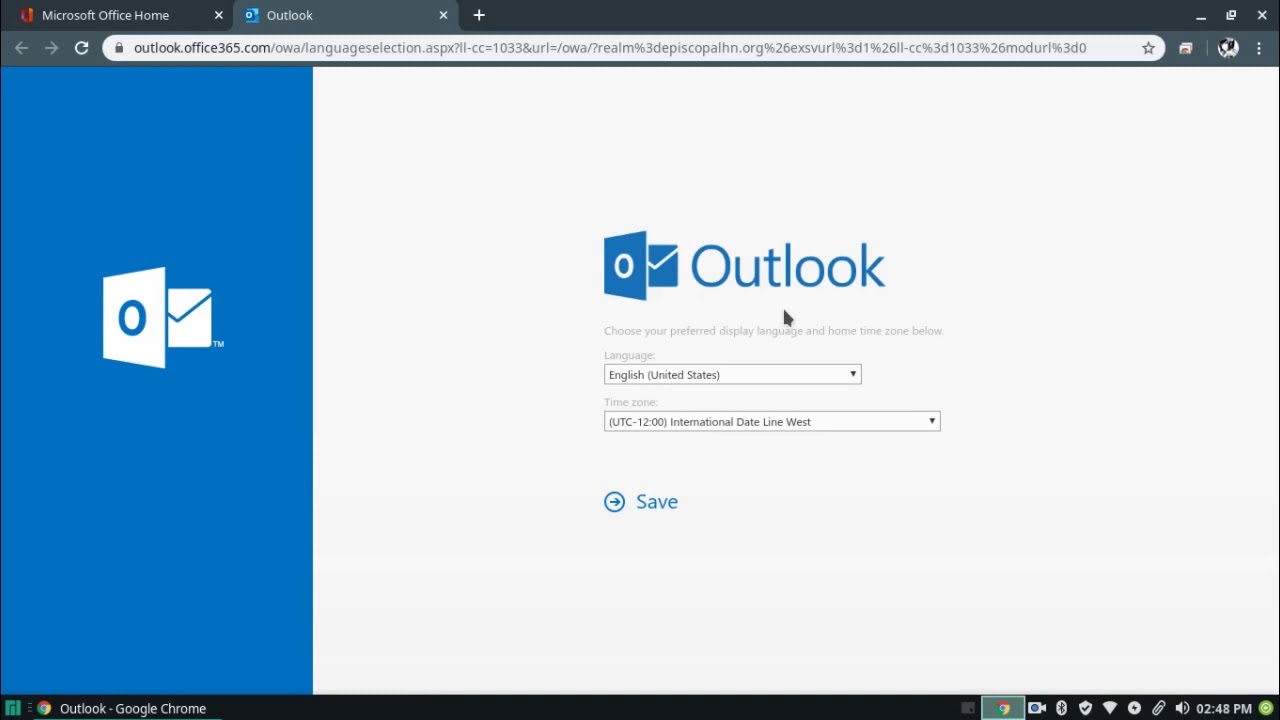Open the Chrome profile avatar
This screenshot has width=1280, height=720.
pos(1228,47)
